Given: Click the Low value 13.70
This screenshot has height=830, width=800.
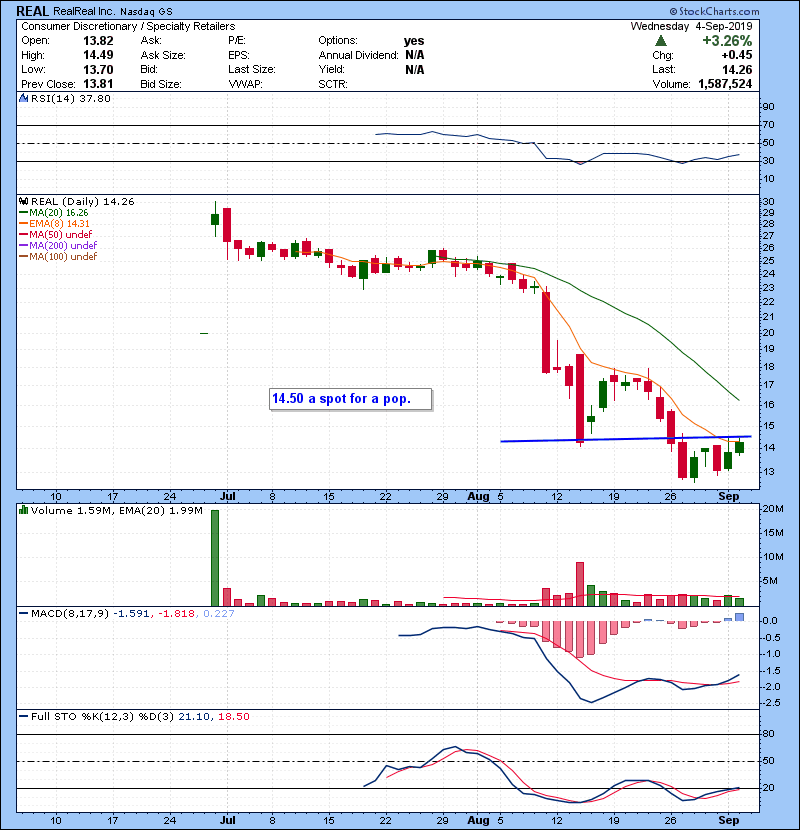Looking at the screenshot, I should coord(98,69).
